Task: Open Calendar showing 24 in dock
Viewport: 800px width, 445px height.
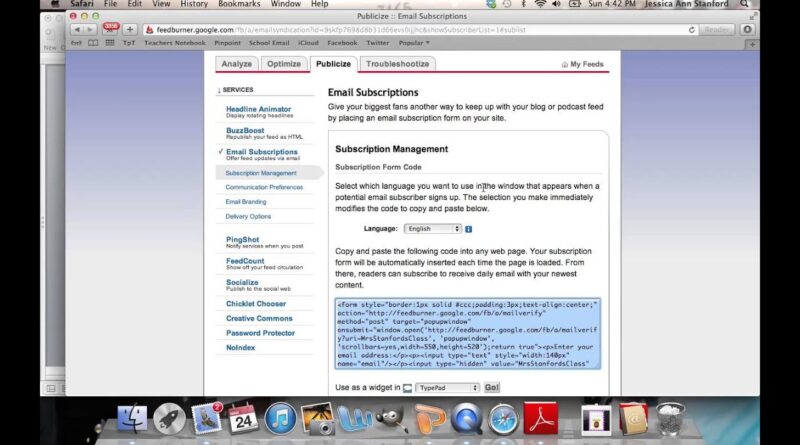Action: 243,418
